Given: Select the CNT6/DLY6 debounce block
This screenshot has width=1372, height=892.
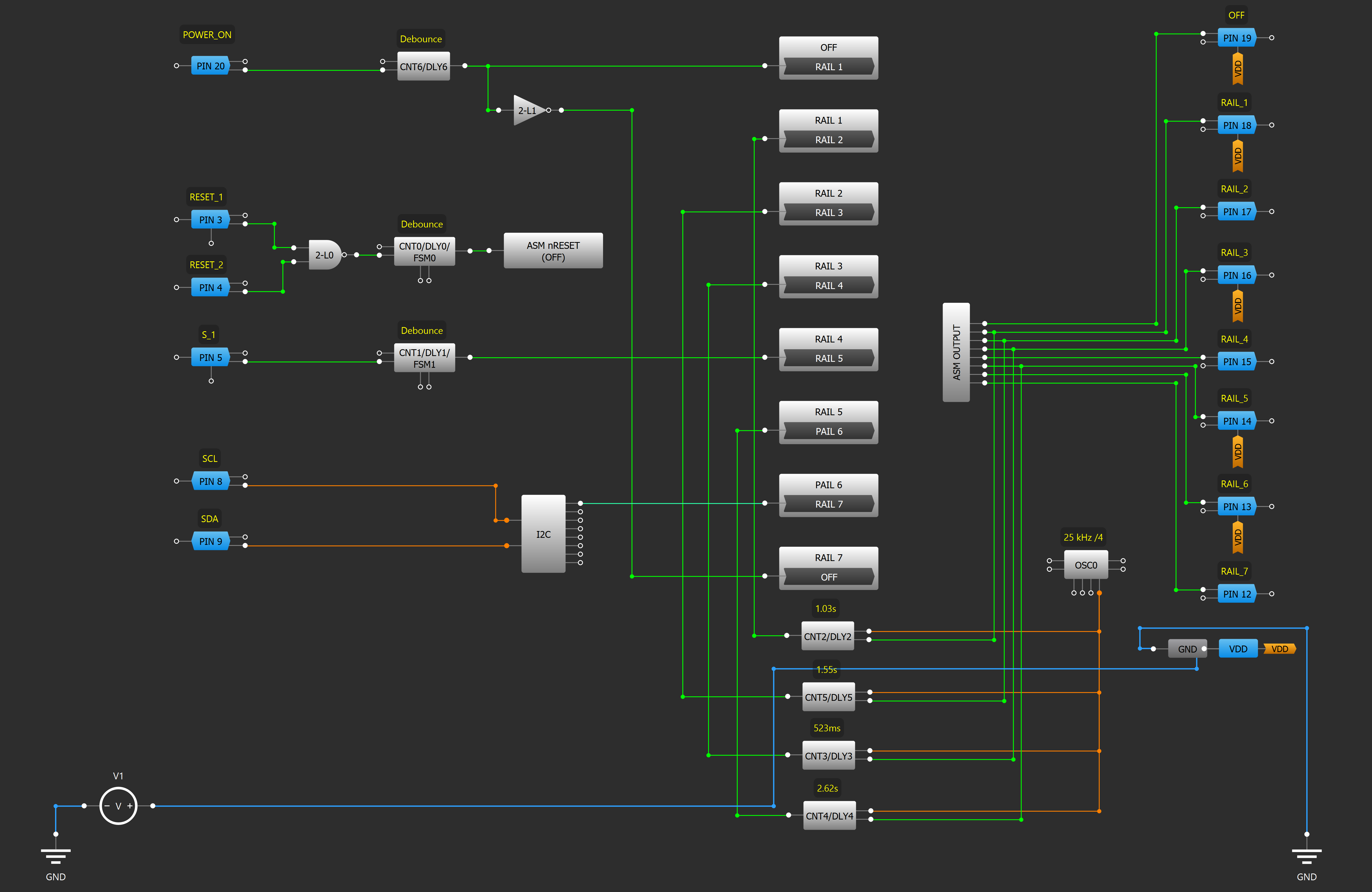Looking at the screenshot, I should 423,66.
